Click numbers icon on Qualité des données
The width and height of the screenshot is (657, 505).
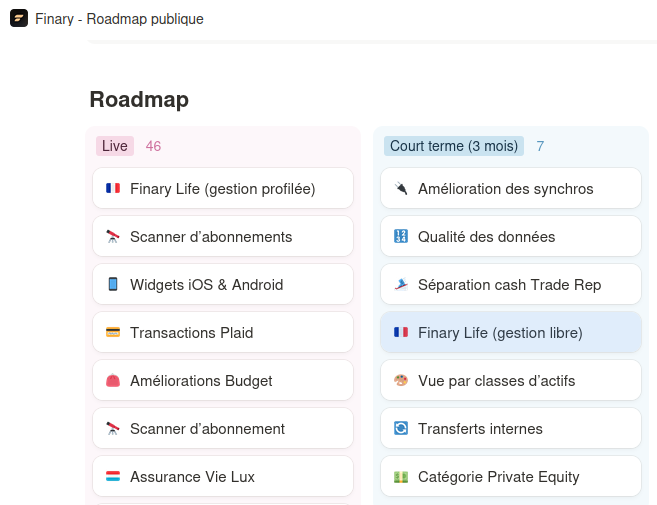(x=400, y=237)
